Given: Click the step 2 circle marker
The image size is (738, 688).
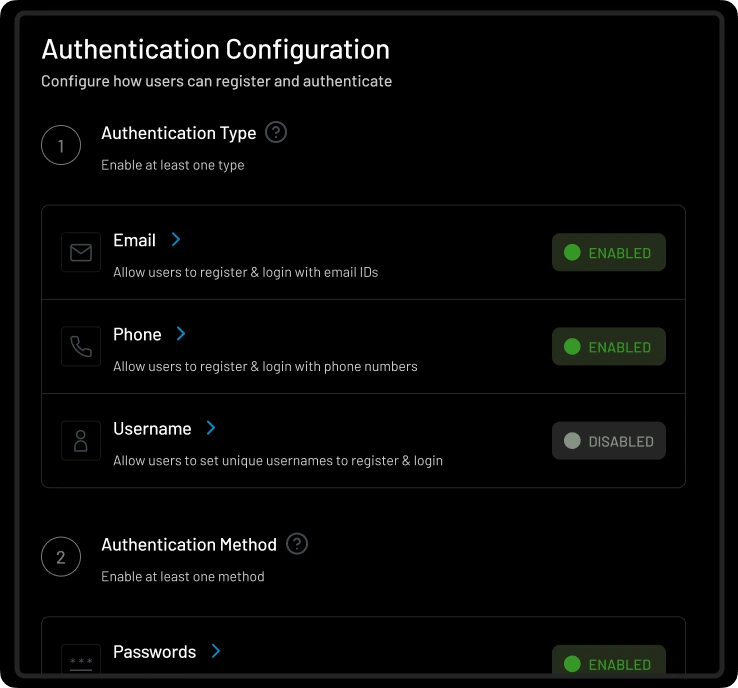Looking at the screenshot, I should coord(61,558).
